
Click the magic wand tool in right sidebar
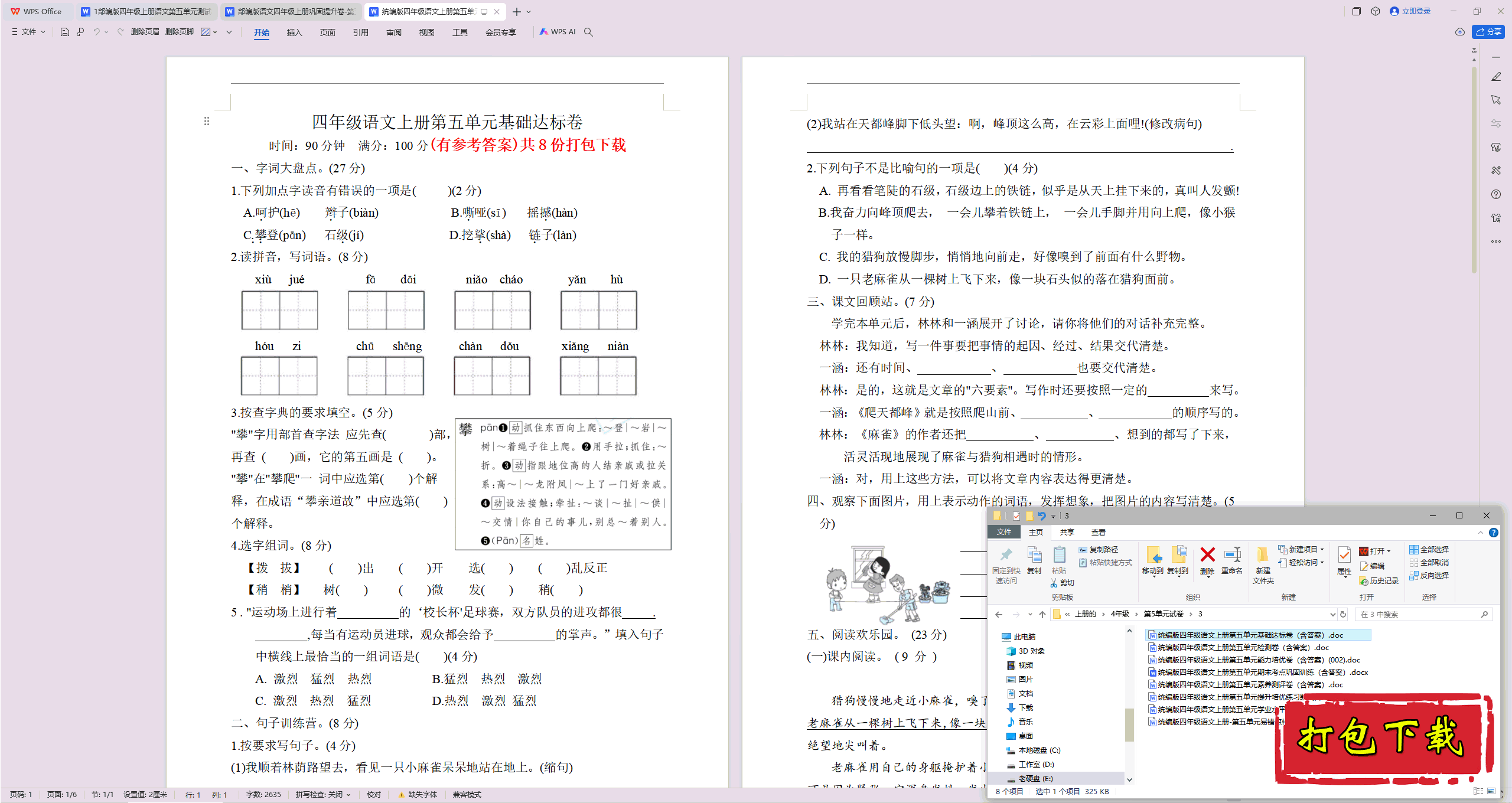(1496, 171)
